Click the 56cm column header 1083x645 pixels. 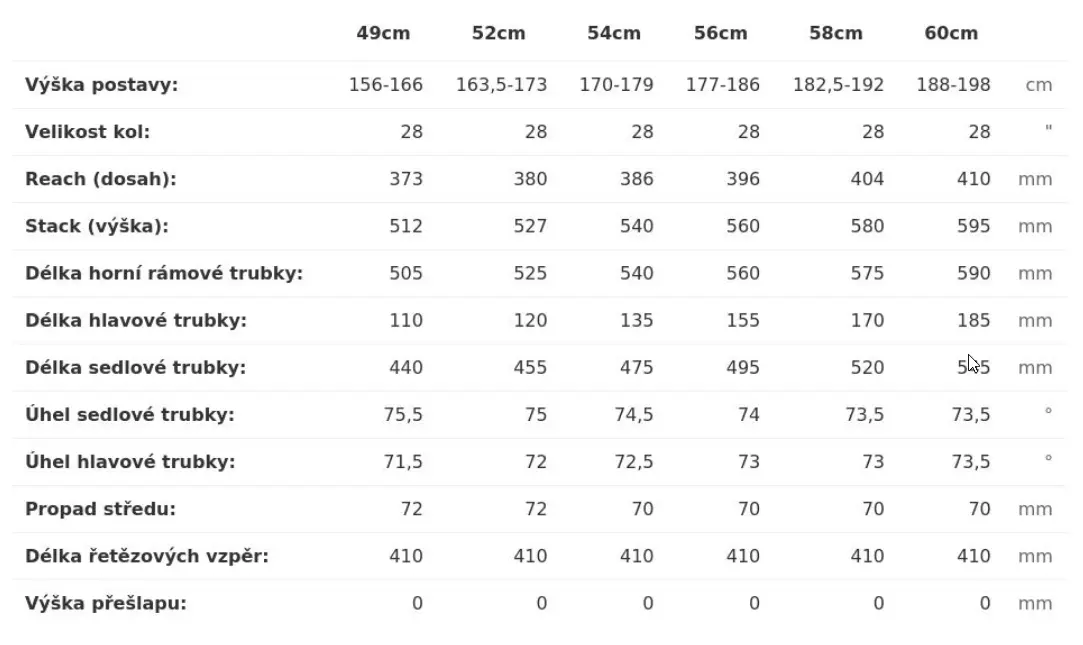(720, 33)
